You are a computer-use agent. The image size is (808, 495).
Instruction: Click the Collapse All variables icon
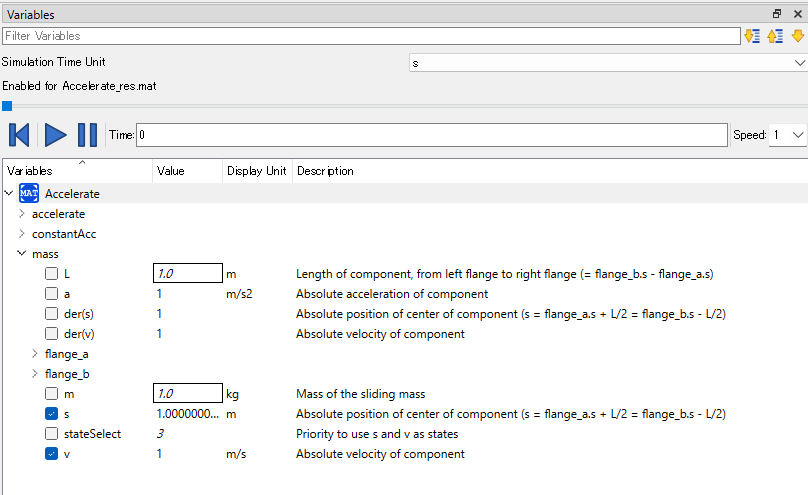coord(775,36)
